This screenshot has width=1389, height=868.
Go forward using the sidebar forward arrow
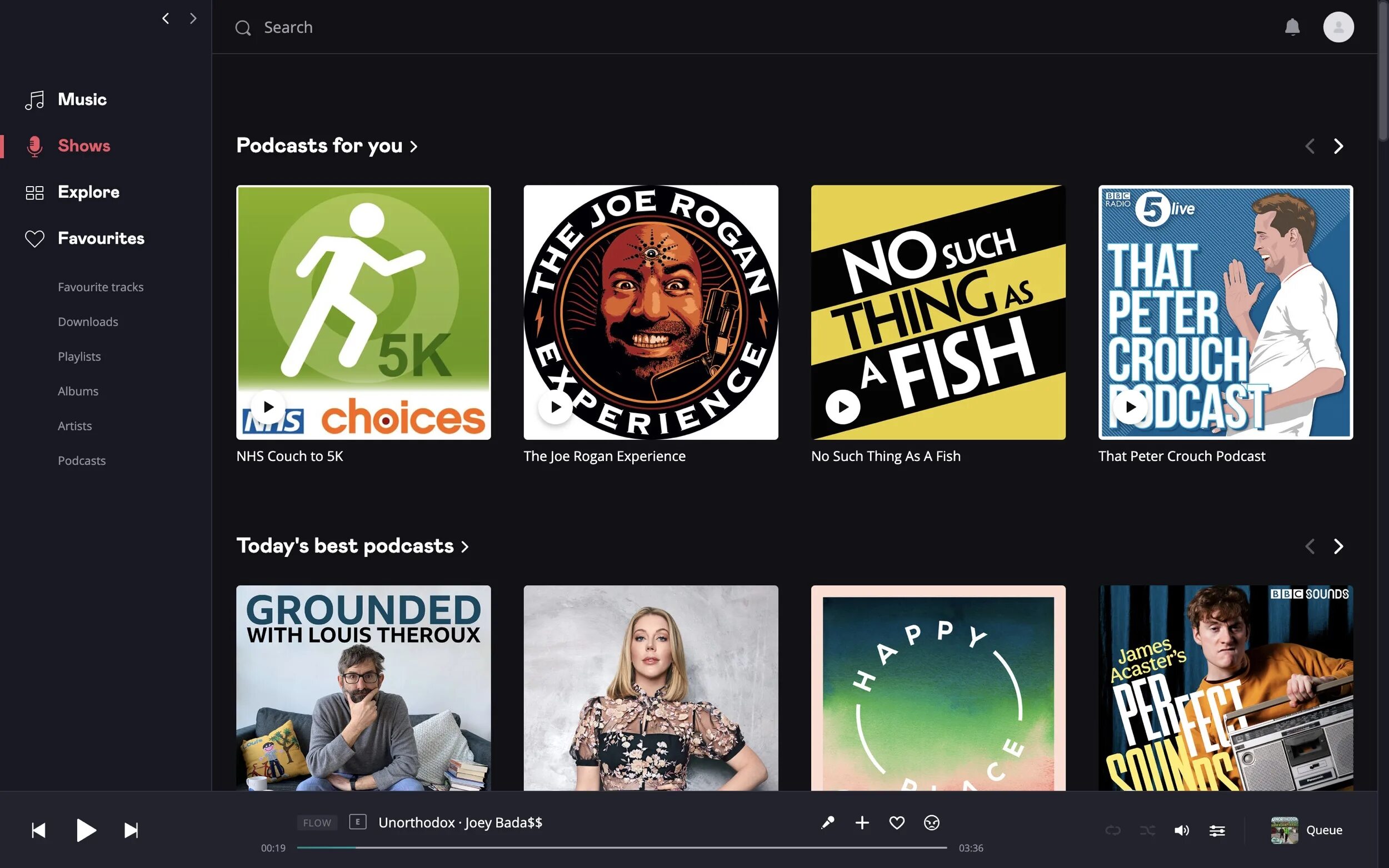click(x=193, y=19)
